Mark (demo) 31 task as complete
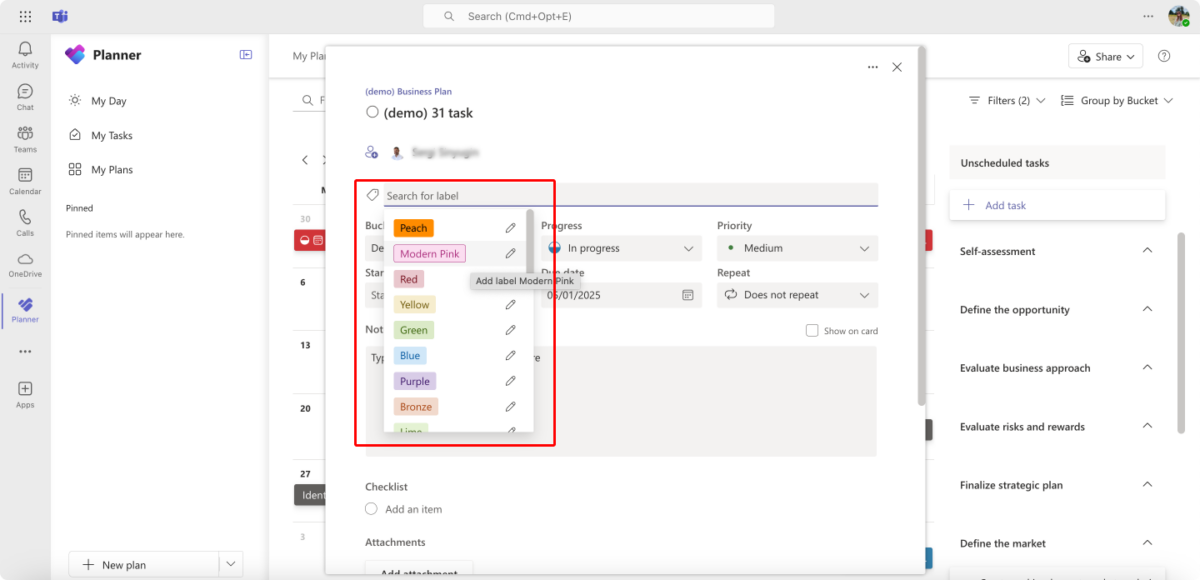The image size is (1200, 580). pos(371,113)
